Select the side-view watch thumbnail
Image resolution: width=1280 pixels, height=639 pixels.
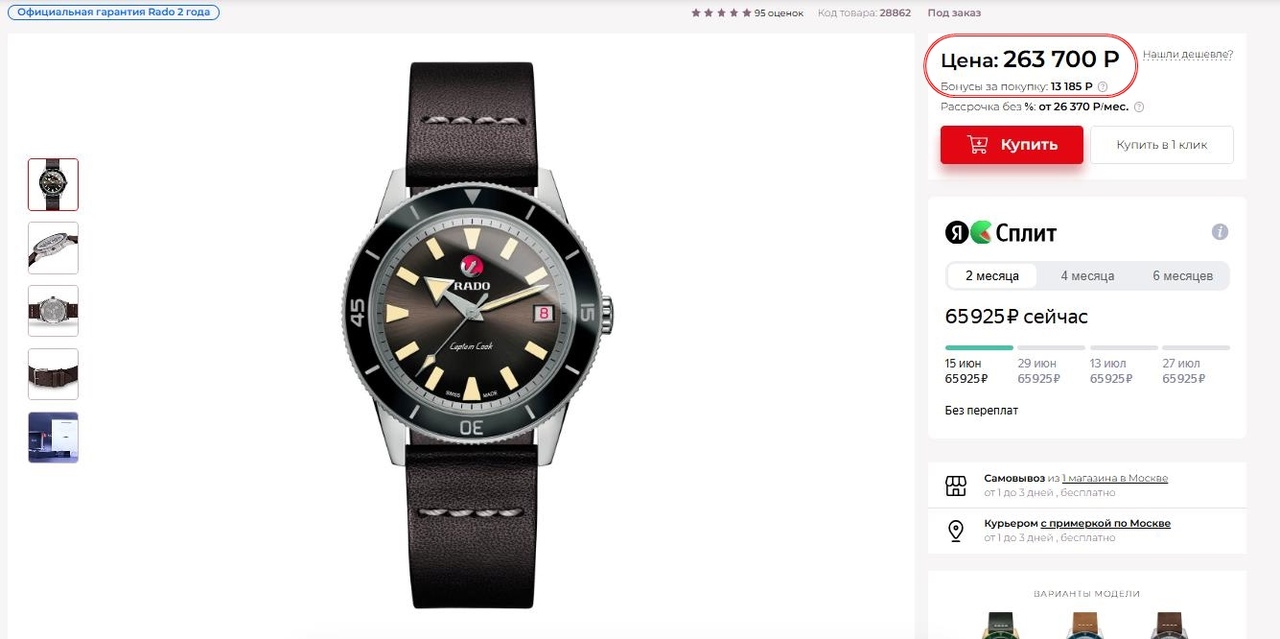[53, 248]
